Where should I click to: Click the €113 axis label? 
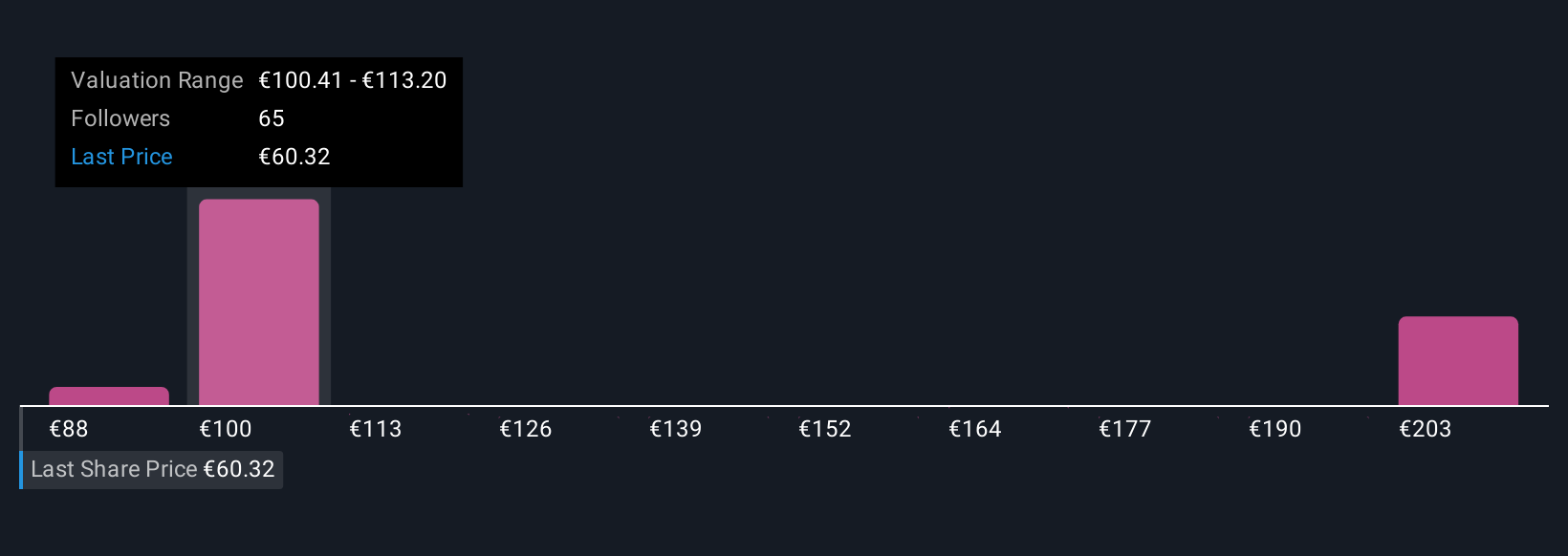(376, 429)
